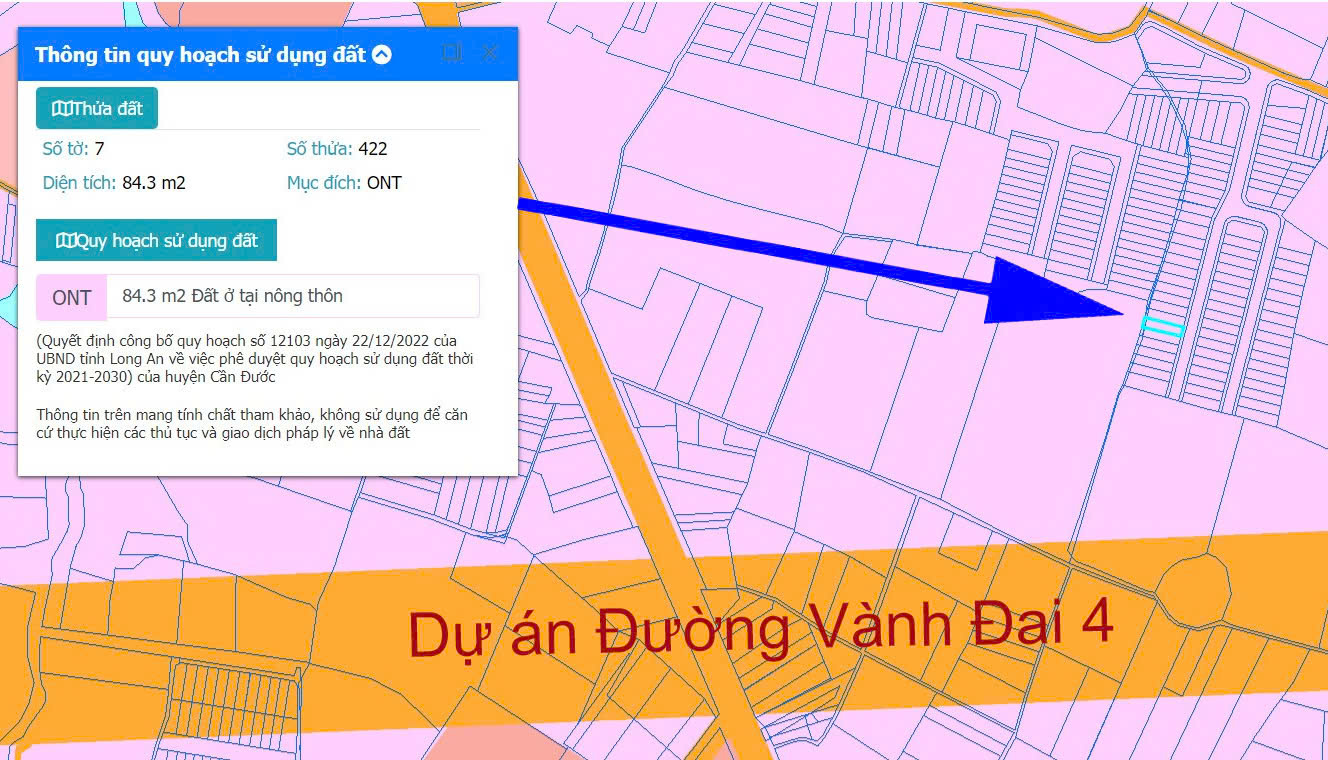Click the panel title Thông tin quy hoạch
This screenshot has height=760, width=1328.
click(200, 55)
